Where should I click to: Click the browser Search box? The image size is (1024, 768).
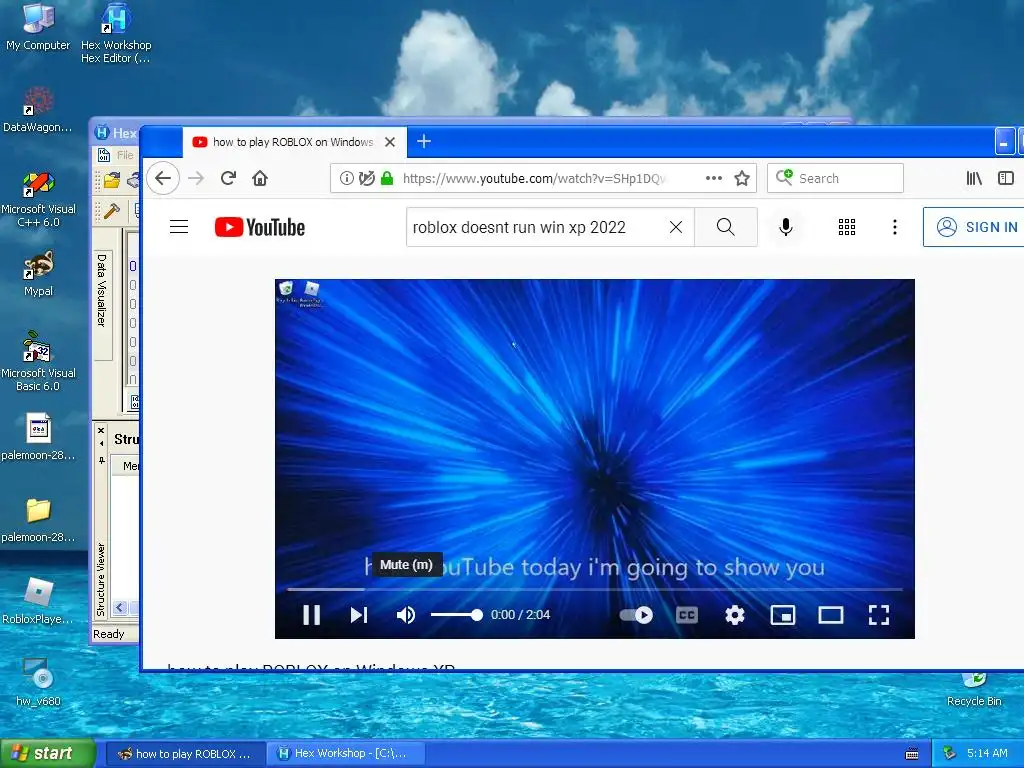pos(835,178)
